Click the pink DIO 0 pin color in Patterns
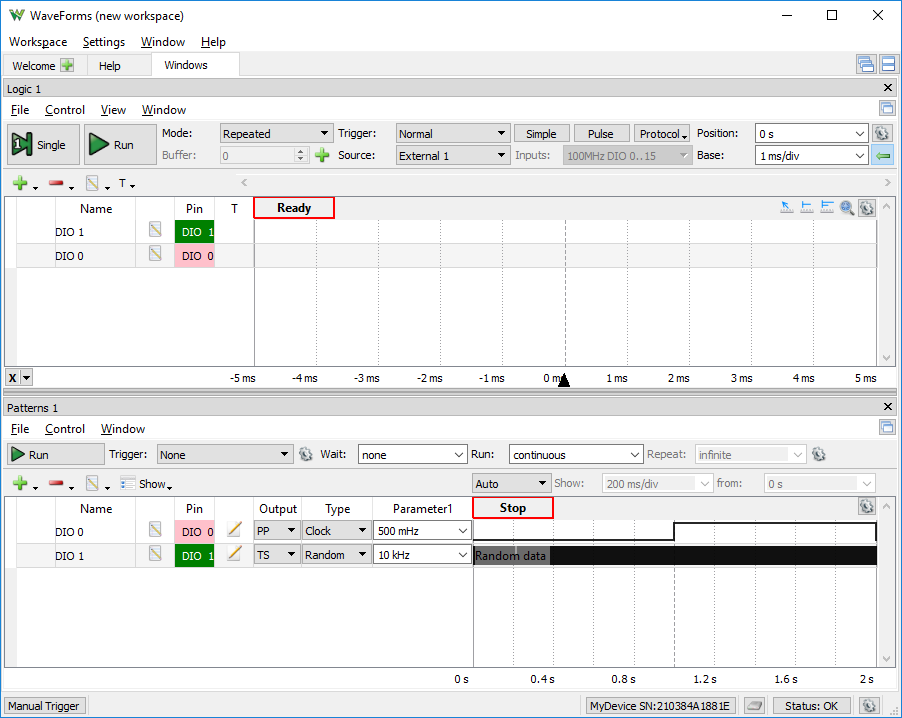Image resolution: width=902 pixels, height=718 pixels. click(194, 532)
